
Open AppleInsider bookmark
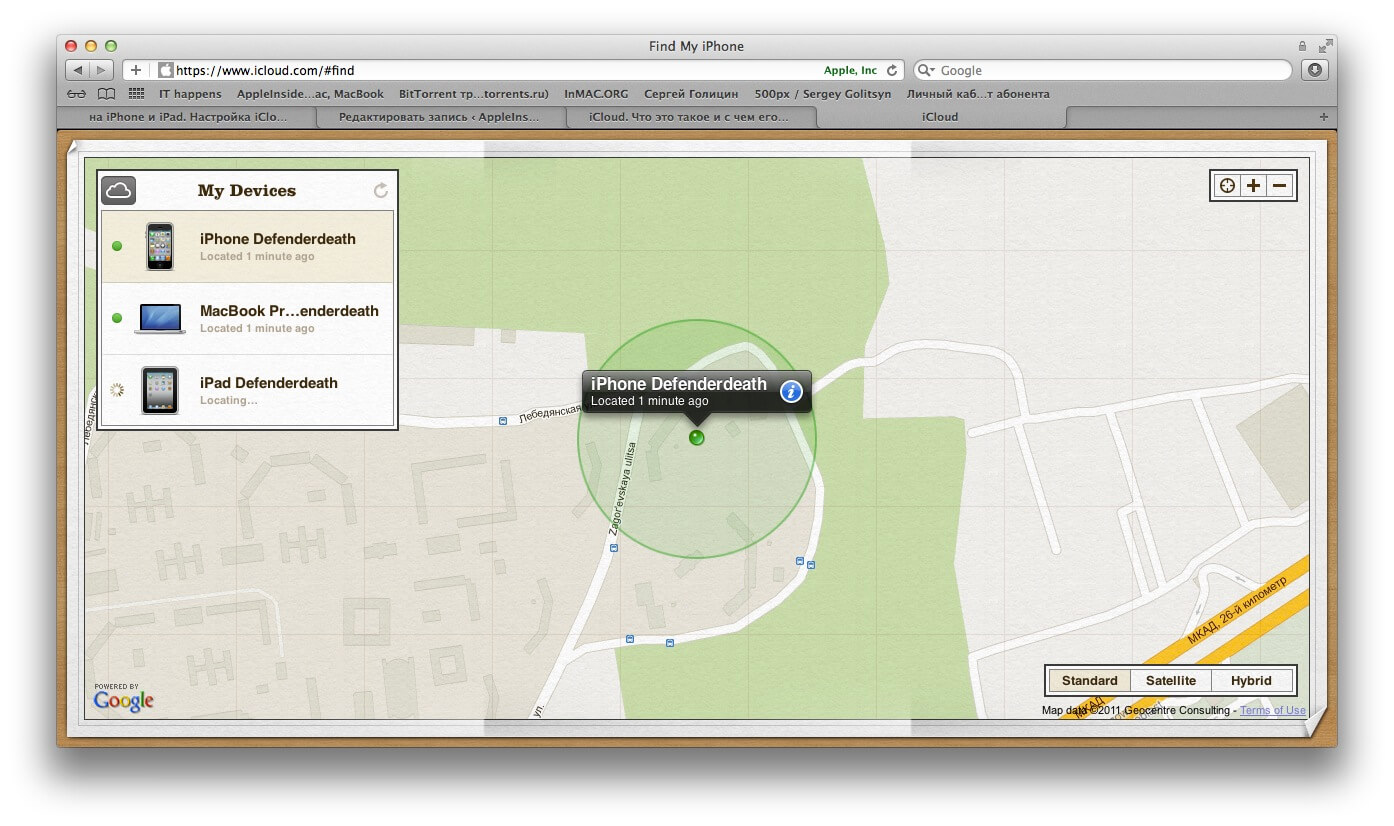310,94
